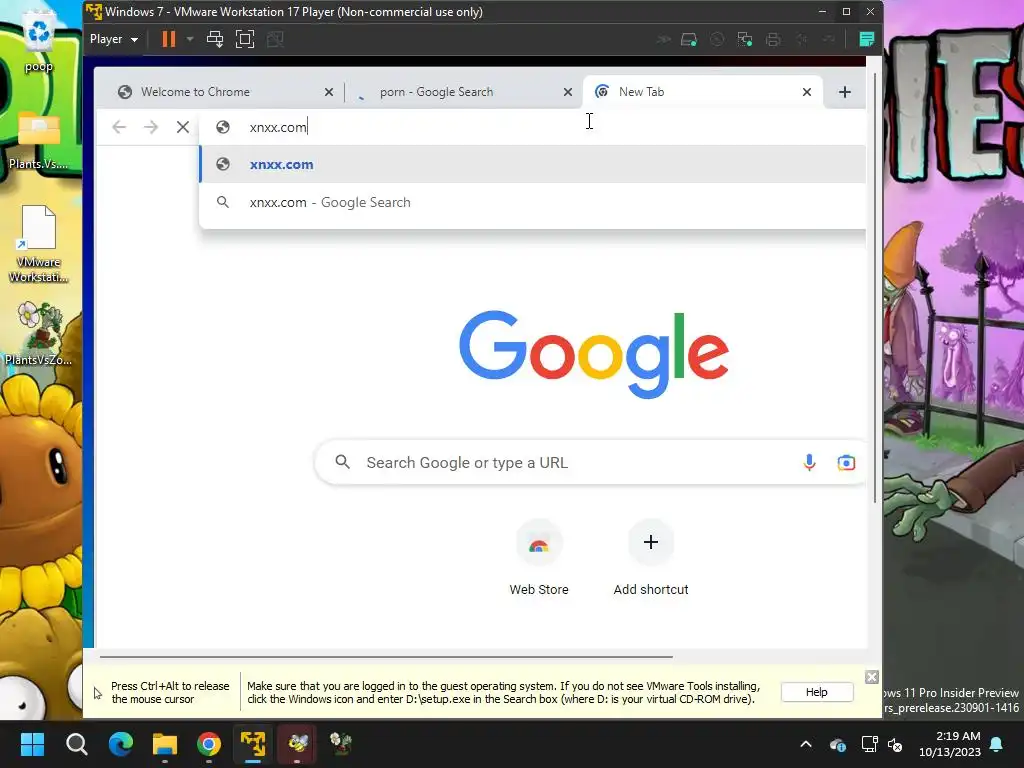This screenshot has height=768, width=1024.
Task: Click the Chrome forward arrow
Action: point(151,127)
